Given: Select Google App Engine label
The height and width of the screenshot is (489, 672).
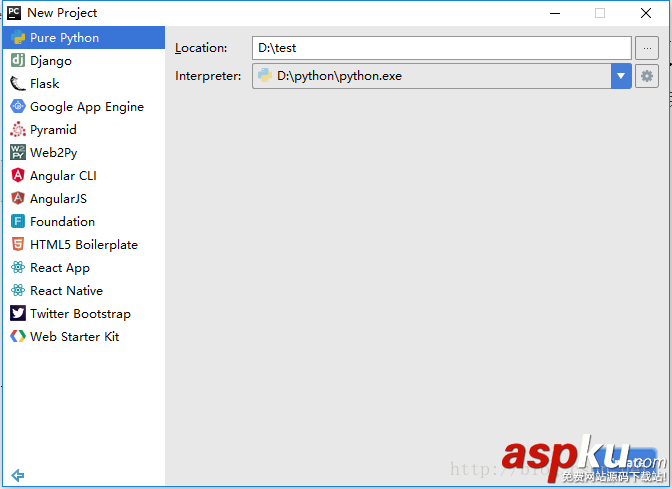Looking at the screenshot, I should (87, 107).
